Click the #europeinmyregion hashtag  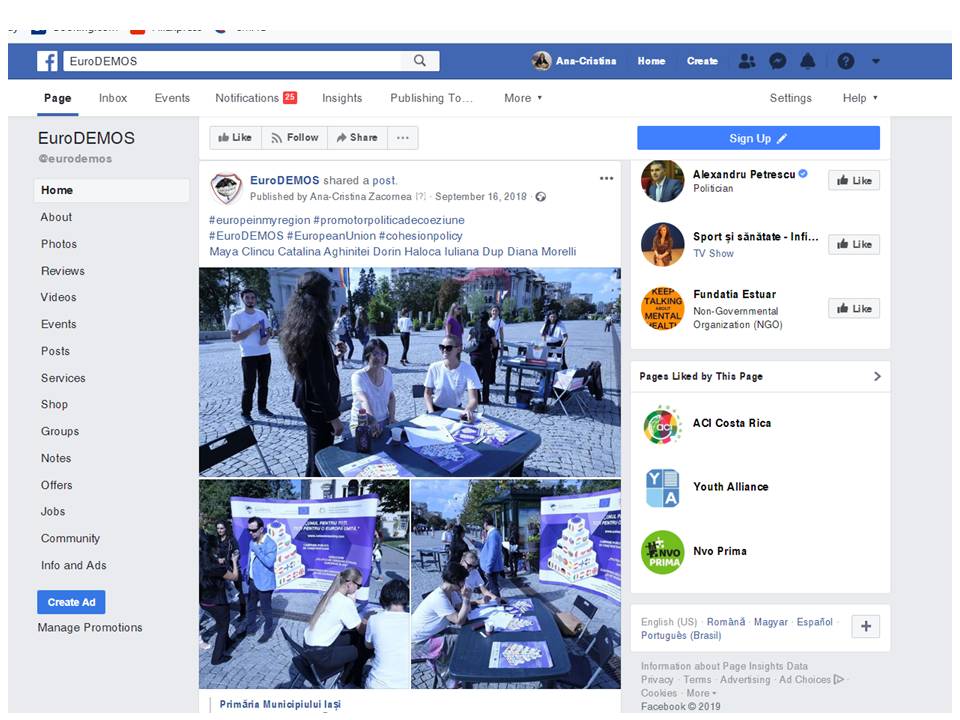[260, 220]
